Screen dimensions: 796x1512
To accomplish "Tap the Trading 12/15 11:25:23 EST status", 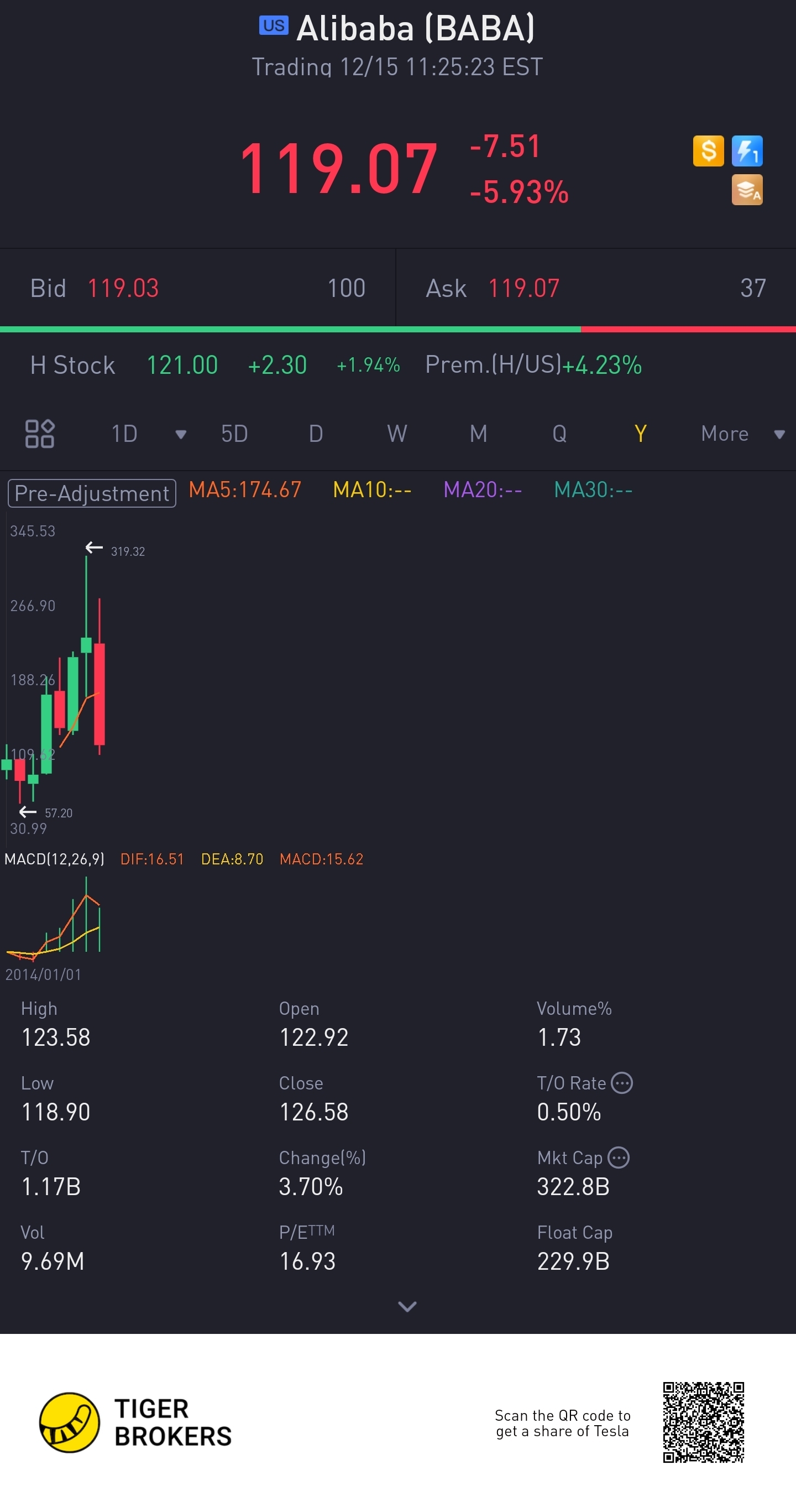I will (397, 67).
